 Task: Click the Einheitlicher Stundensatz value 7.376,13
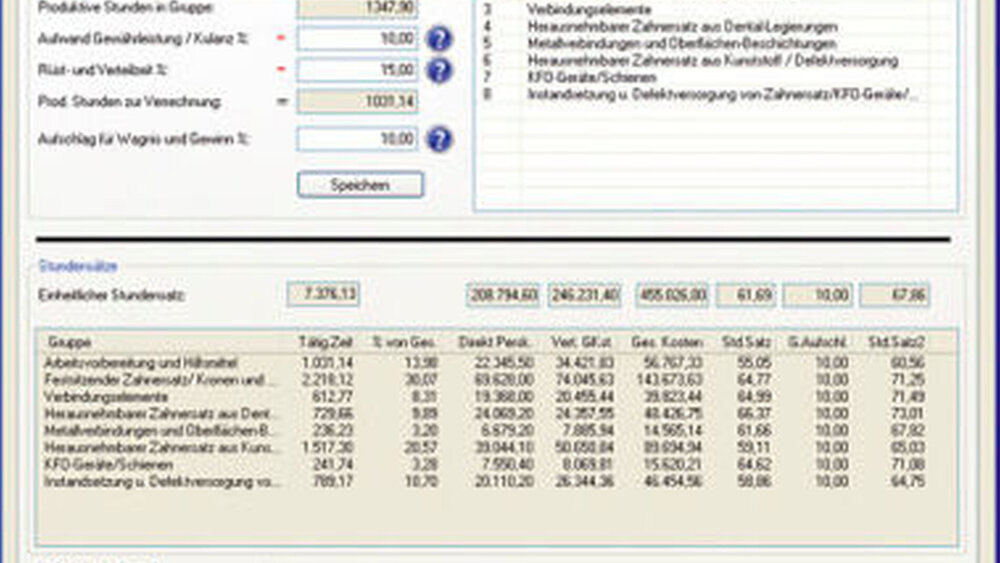(x=323, y=295)
